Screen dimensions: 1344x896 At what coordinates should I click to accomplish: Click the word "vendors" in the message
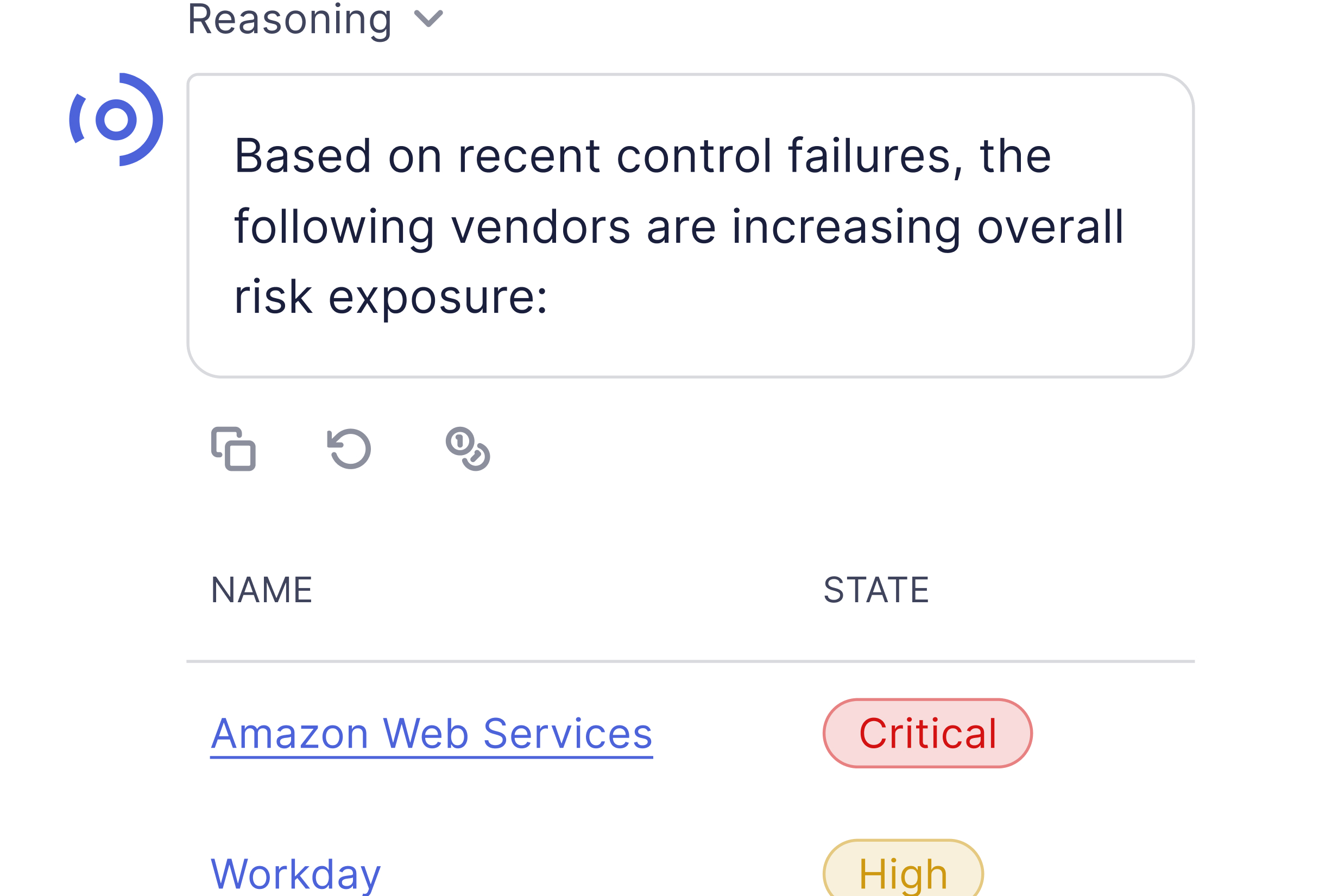(540, 227)
